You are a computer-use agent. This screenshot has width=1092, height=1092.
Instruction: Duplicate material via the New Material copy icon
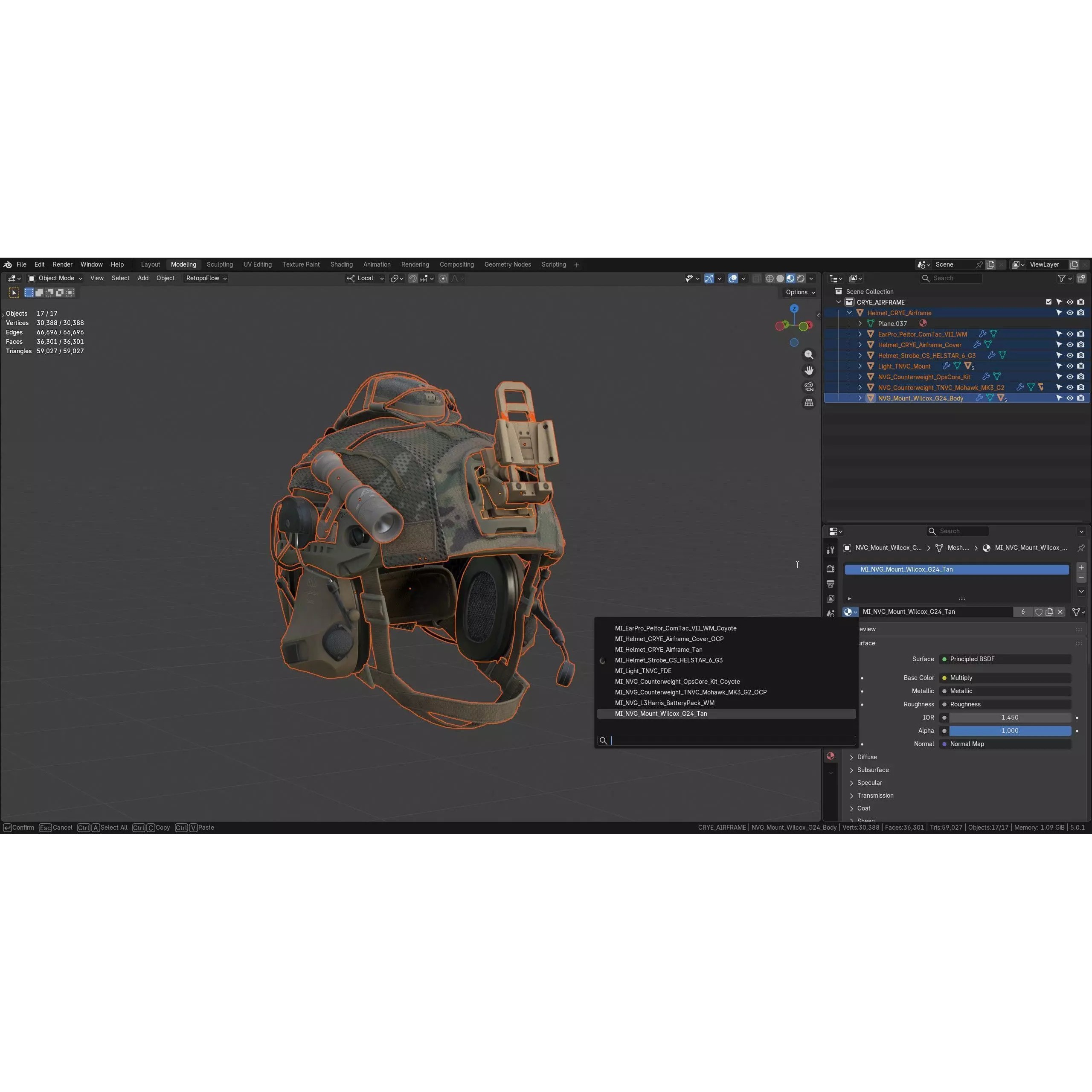[1050, 612]
